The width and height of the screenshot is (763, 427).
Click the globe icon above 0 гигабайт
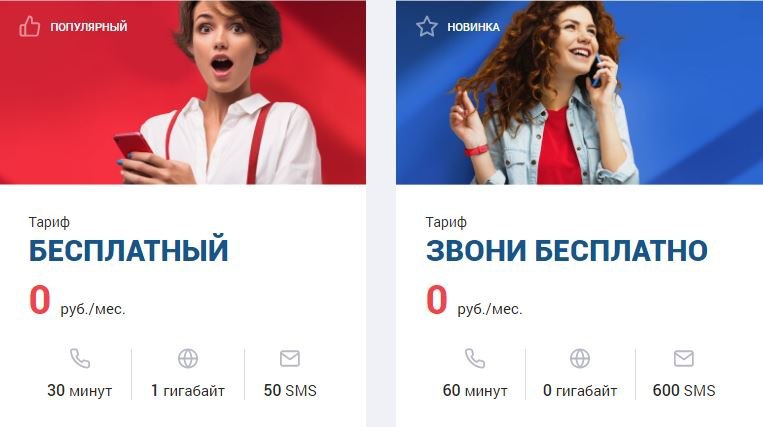(x=580, y=358)
